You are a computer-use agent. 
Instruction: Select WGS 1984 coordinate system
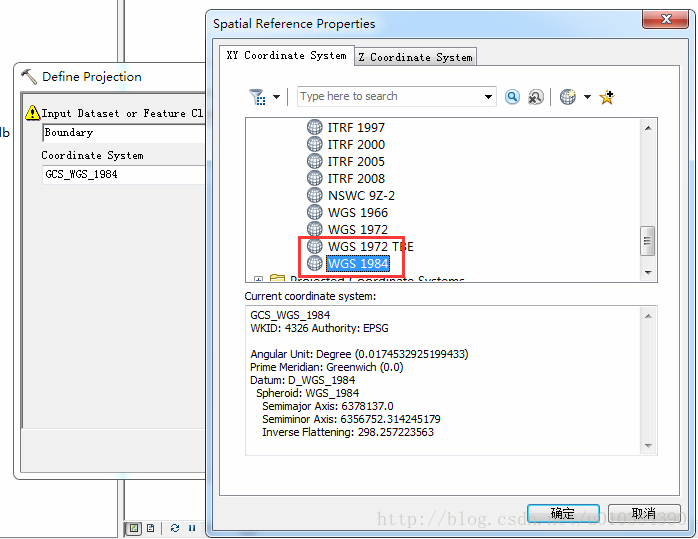coord(358,263)
